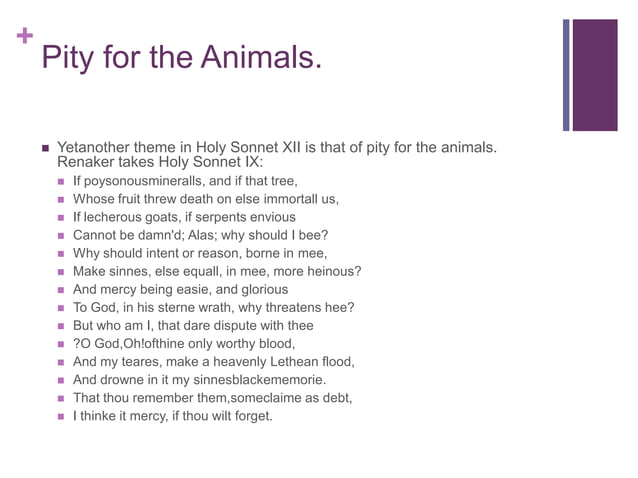Click 'But who am I' line
This screenshot has width=638, height=478.
[x=193, y=325]
